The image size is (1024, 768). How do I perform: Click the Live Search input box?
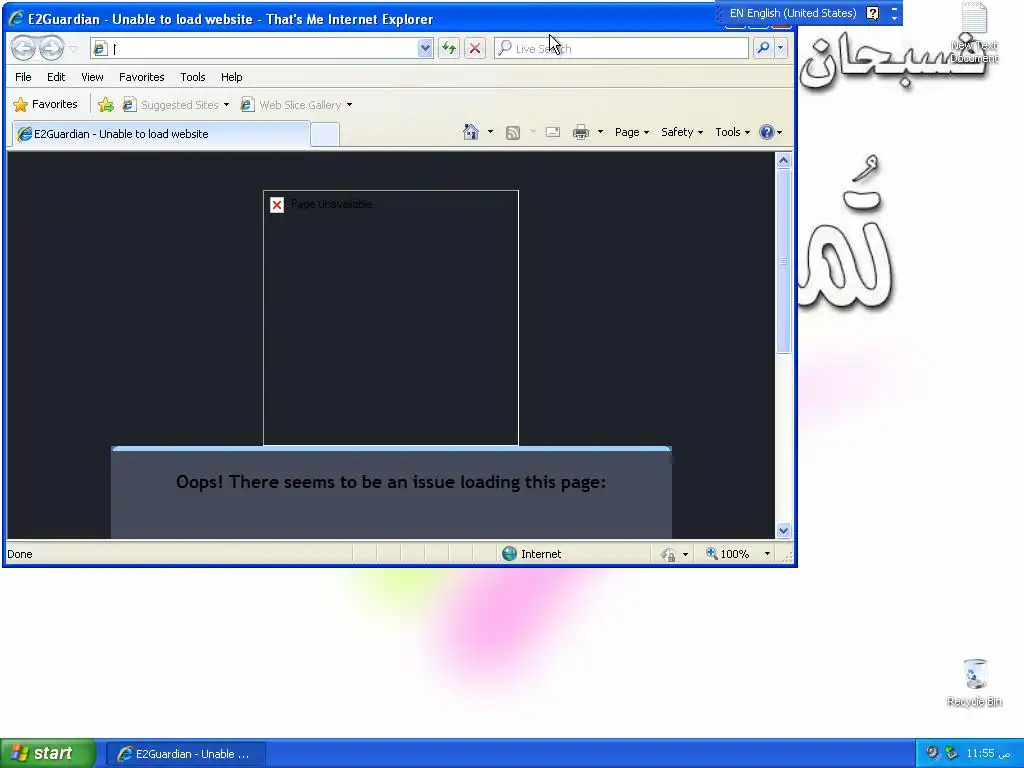pyautogui.click(x=621, y=48)
